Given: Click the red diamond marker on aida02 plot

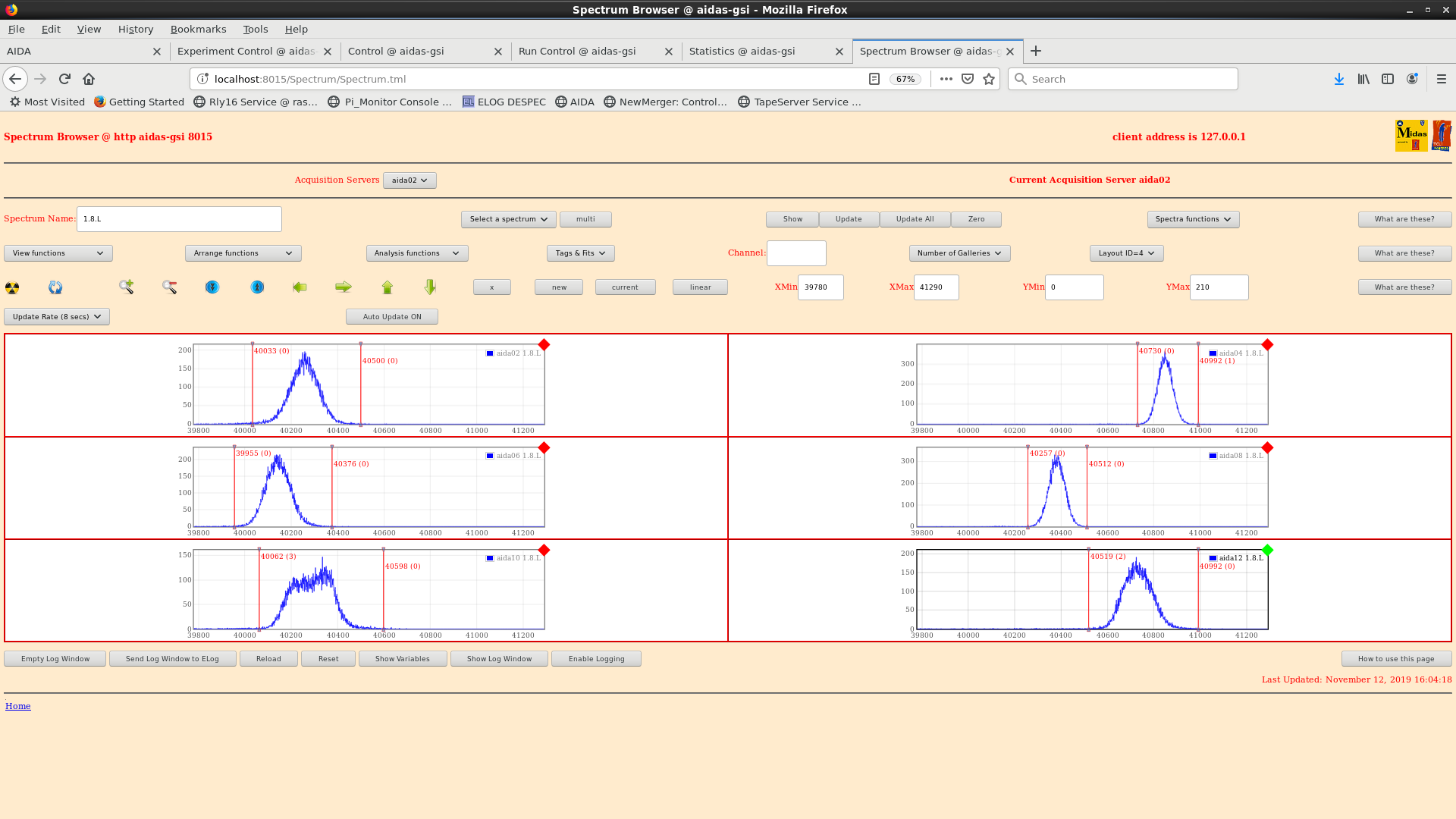Looking at the screenshot, I should click(544, 345).
